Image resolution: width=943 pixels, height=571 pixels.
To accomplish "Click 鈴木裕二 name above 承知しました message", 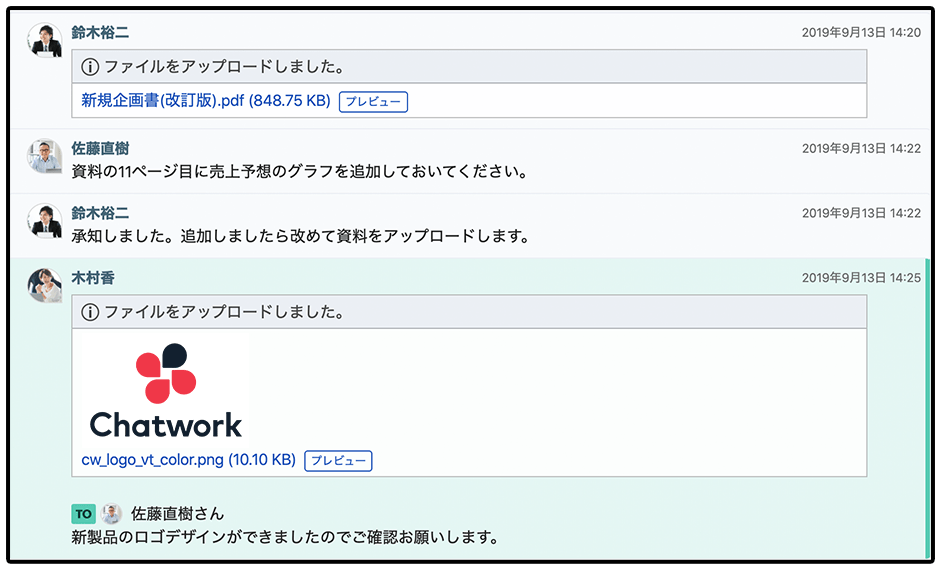I will click(x=100, y=213).
